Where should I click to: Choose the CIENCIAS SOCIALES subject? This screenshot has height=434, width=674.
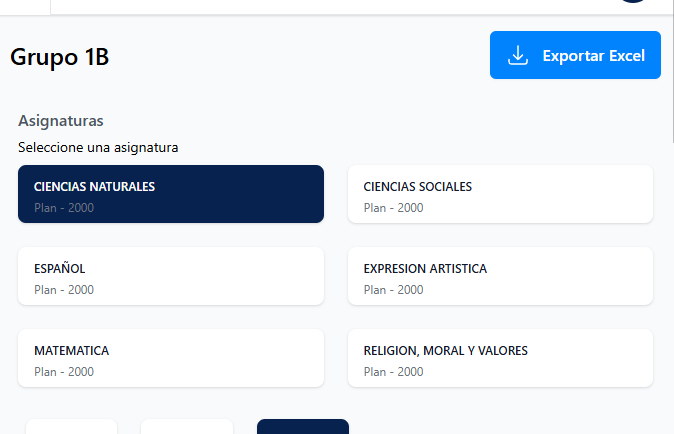[x=500, y=194]
